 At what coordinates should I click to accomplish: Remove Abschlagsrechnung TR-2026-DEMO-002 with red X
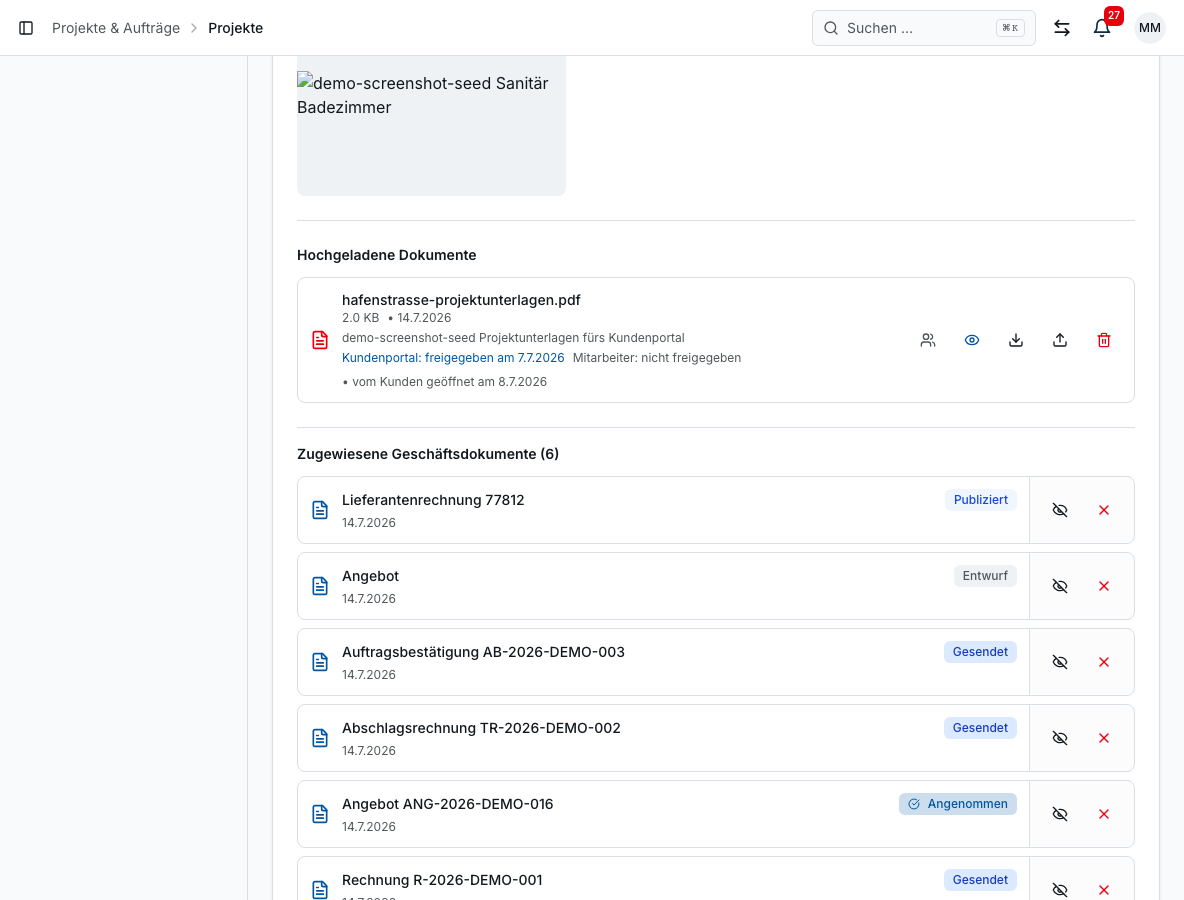(1104, 738)
